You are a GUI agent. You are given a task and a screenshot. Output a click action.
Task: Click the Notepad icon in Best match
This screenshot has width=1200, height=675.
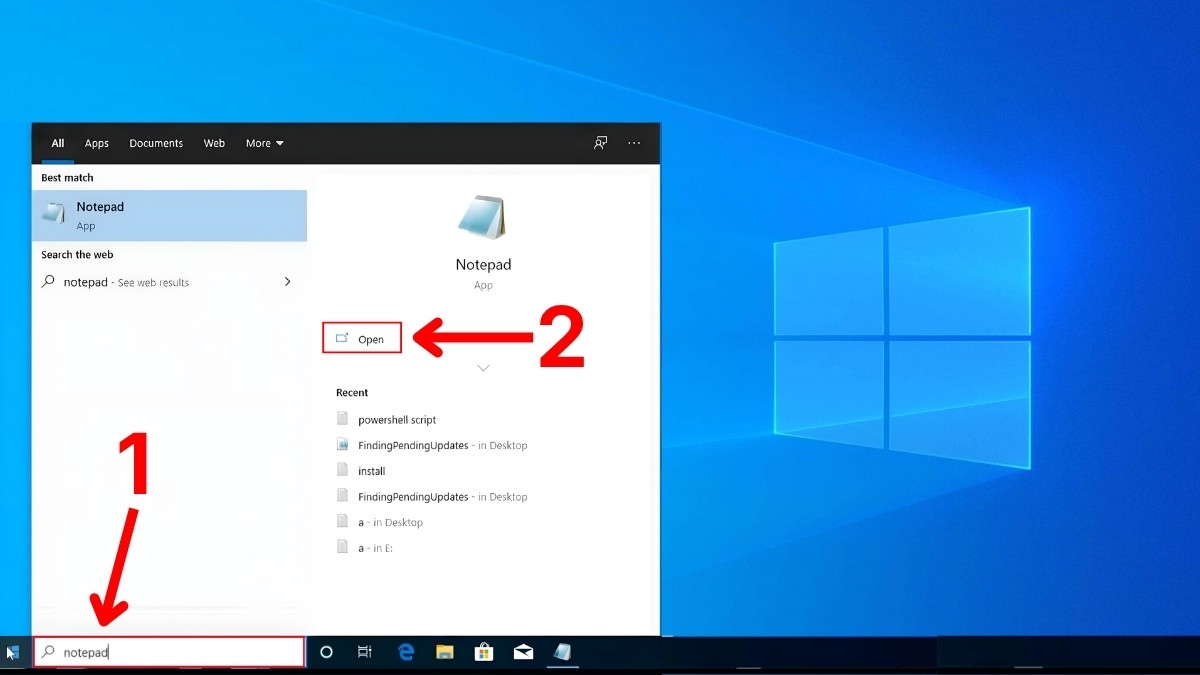click(54, 214)
